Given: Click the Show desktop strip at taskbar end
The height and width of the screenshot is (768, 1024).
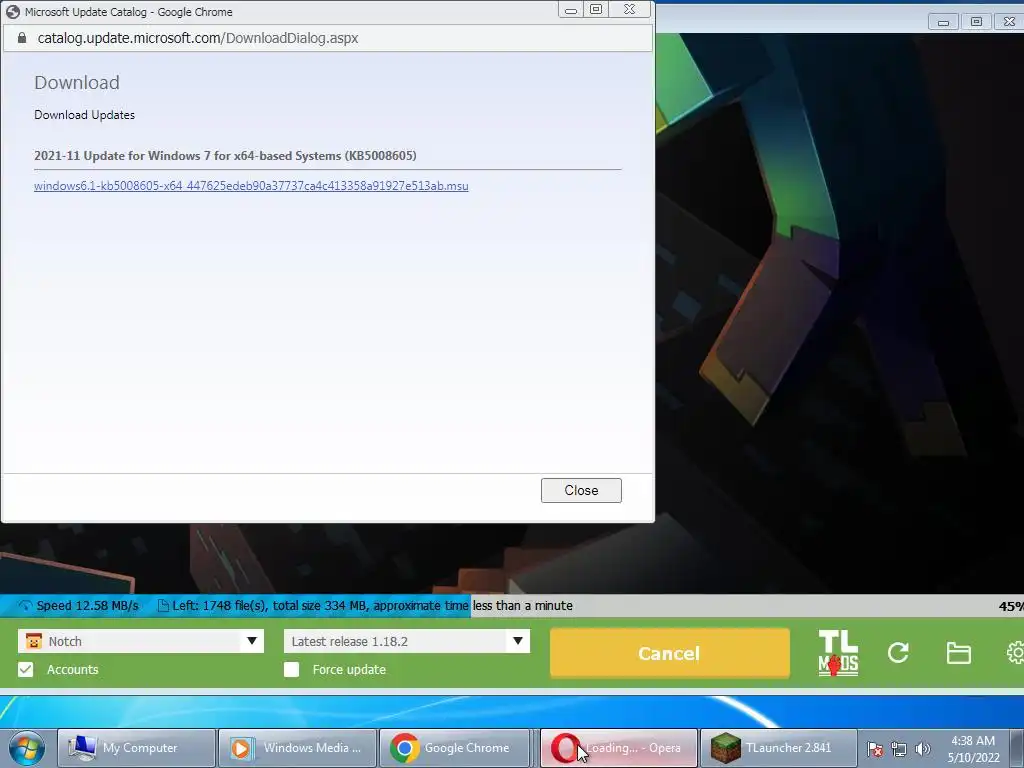Looking at the screenshot, I should point(1017,748).
